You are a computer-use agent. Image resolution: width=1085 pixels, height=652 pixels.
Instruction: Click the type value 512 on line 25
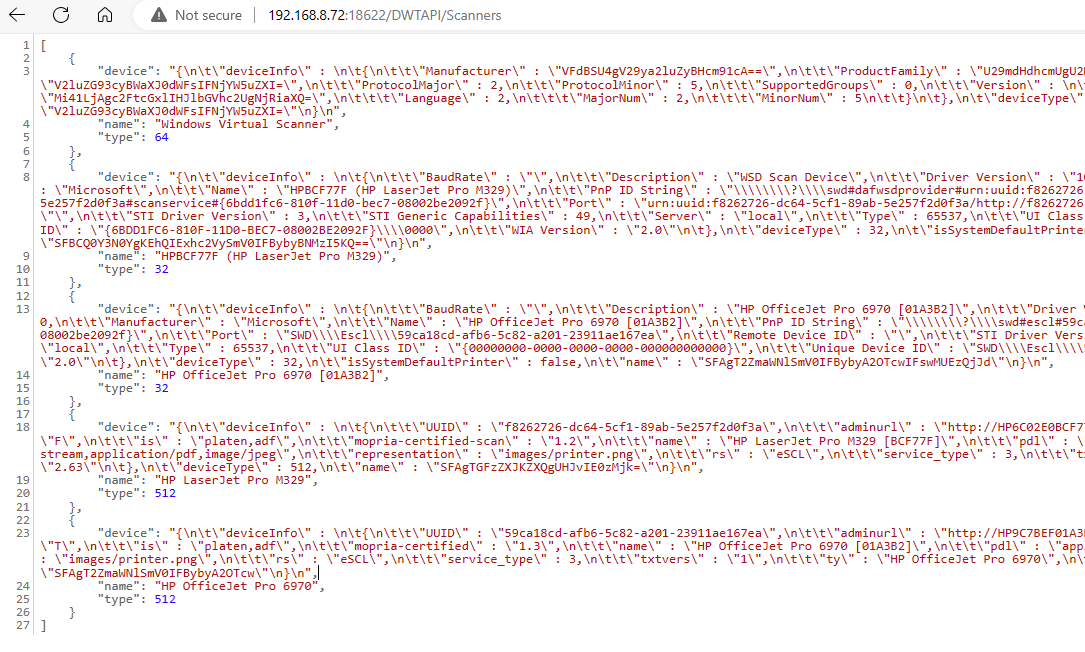(x=165, y=599)
